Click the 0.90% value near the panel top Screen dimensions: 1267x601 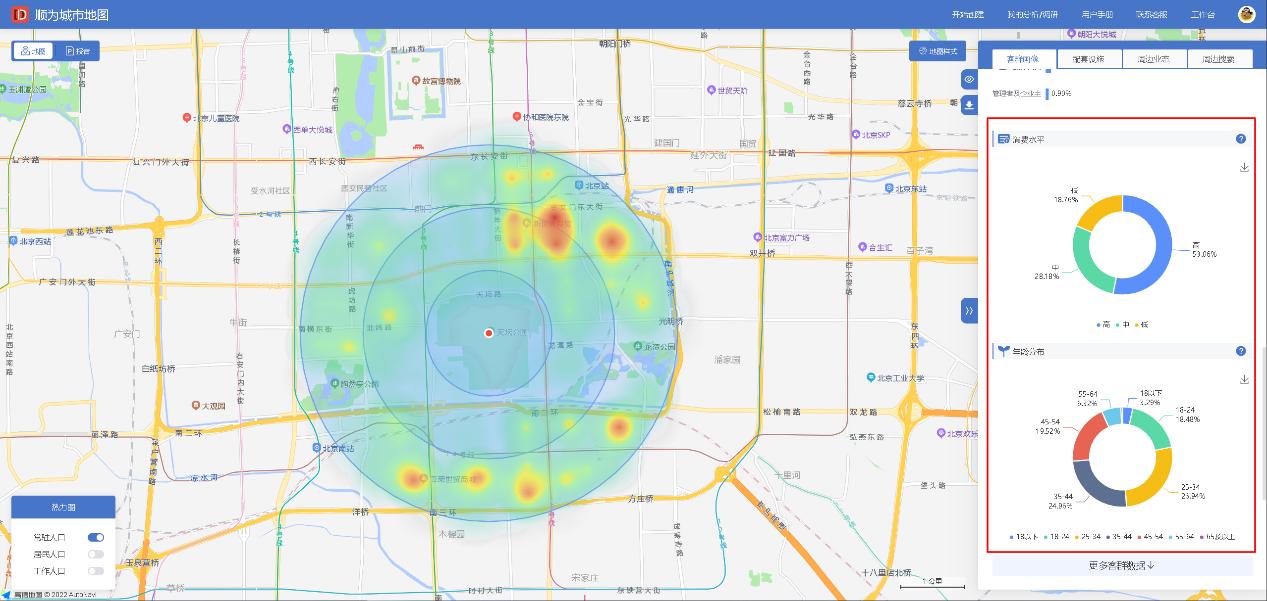pos(1062,93)
